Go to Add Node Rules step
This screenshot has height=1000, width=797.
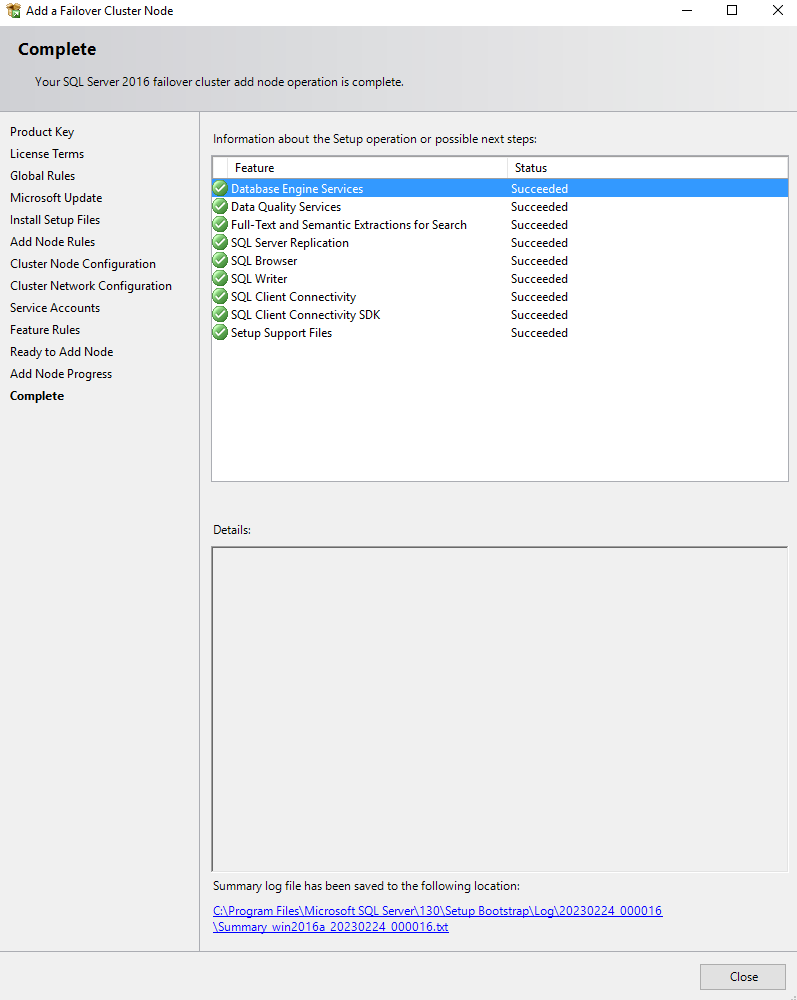[52, 242]
